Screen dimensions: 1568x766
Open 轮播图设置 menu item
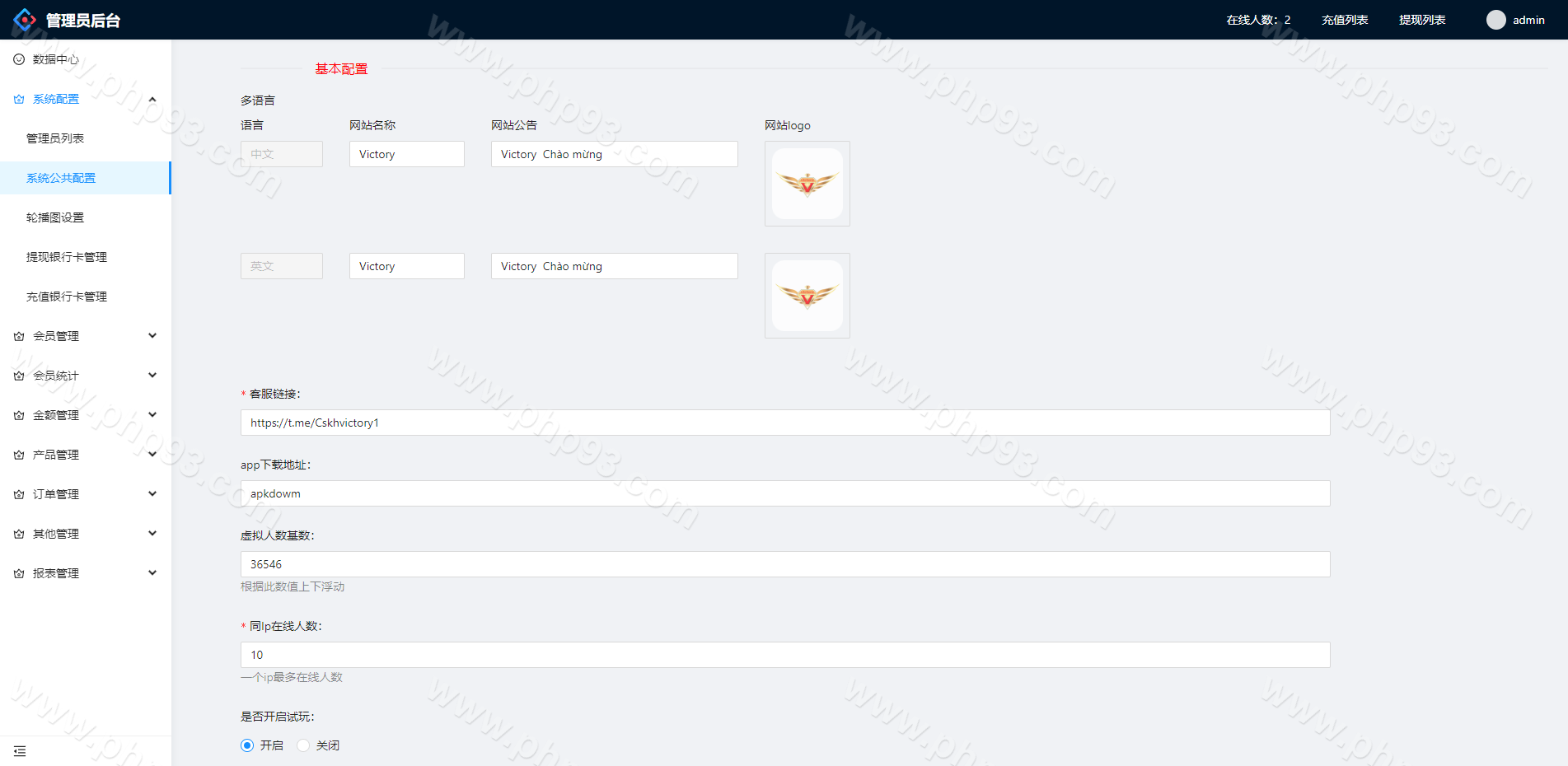(x=55, y=217)
